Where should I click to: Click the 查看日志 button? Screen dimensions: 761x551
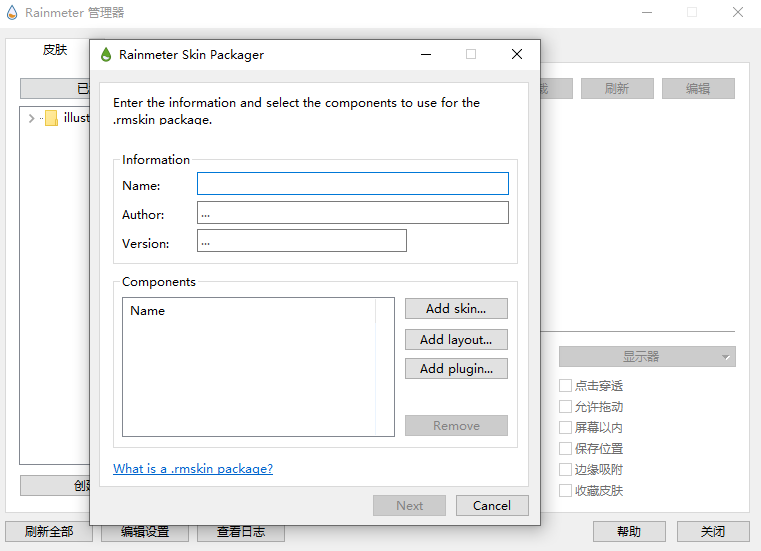click(241, 533)
